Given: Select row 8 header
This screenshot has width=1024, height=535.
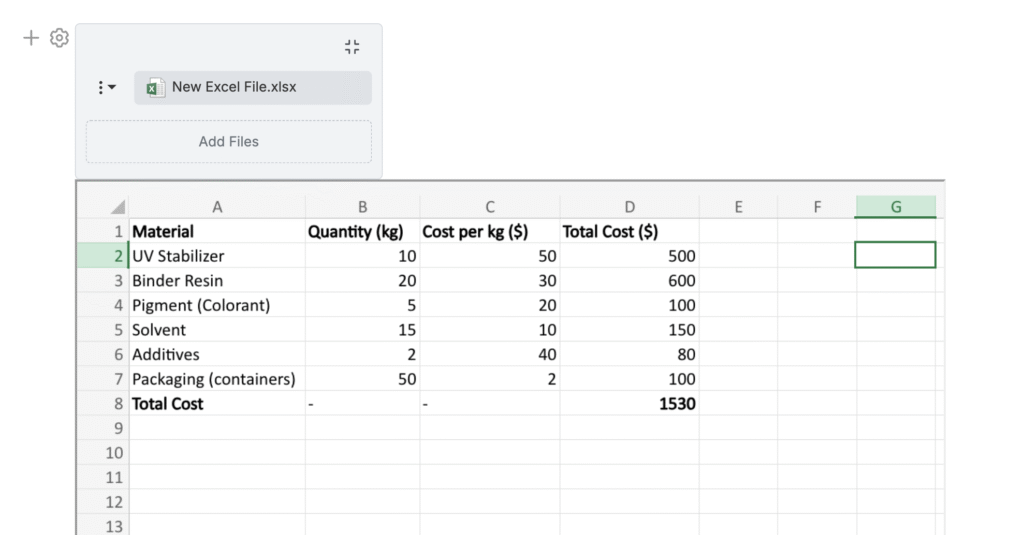Looking at the screenshot, I should point(117,404).
